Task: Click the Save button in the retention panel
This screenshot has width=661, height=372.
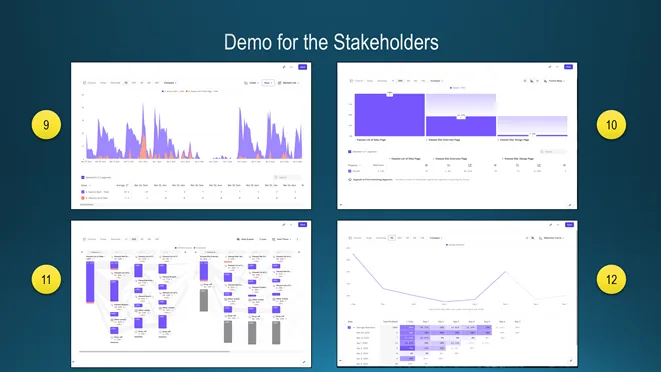Action: 569,225
